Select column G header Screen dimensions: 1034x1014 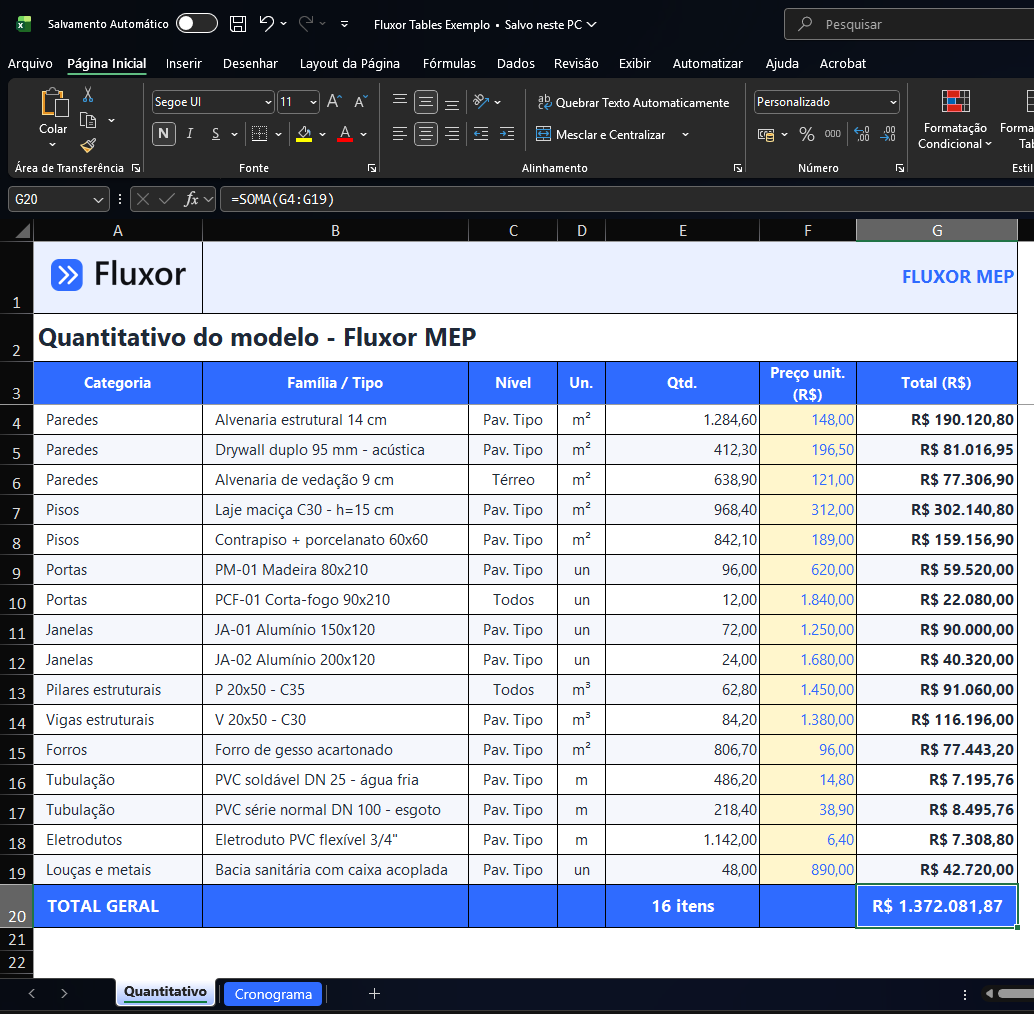(936, 231)
